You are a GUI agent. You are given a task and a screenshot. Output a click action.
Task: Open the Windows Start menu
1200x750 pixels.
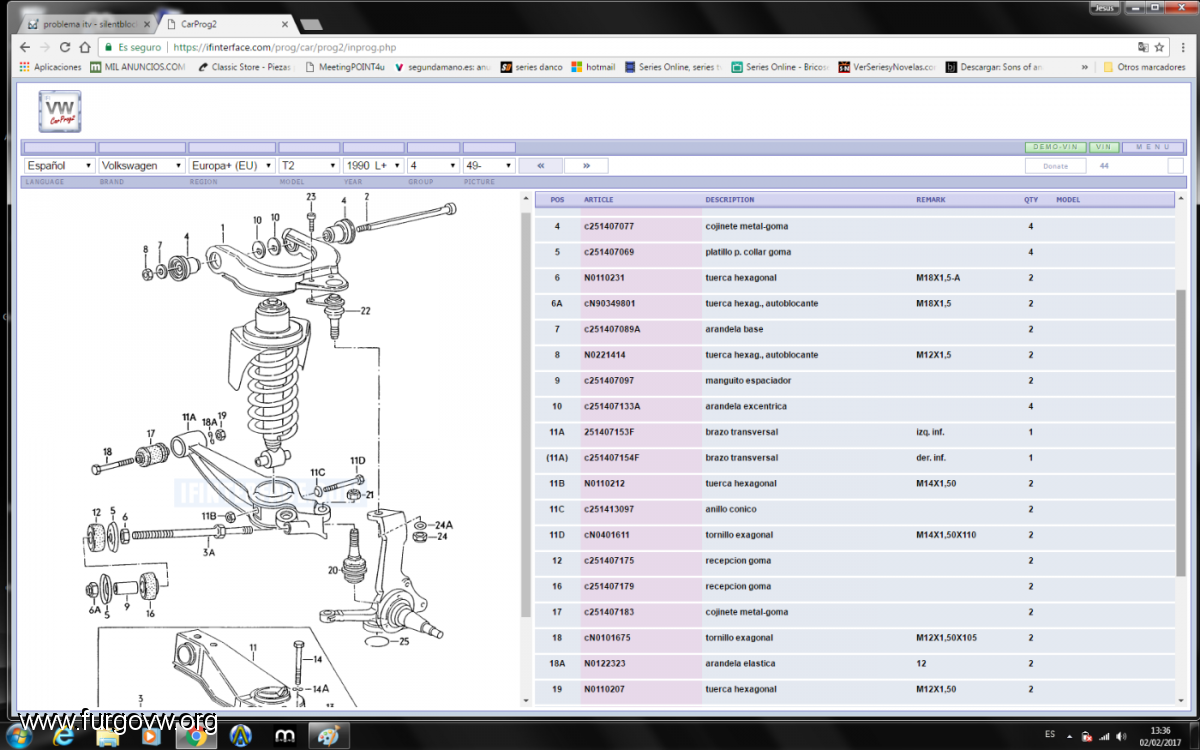pos(19,736)
